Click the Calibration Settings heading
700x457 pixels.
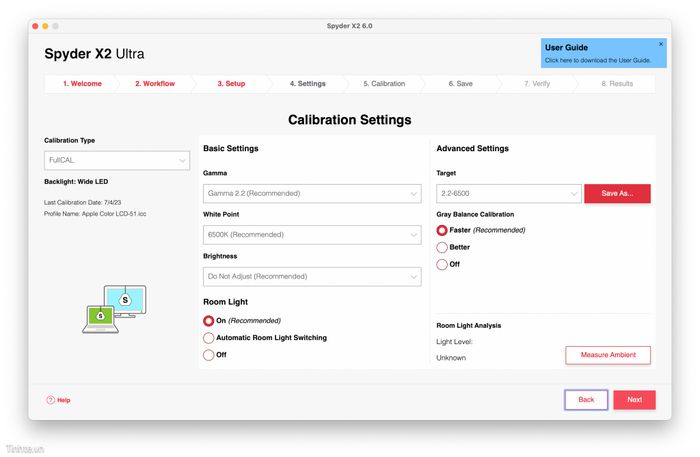coord(350,120)
